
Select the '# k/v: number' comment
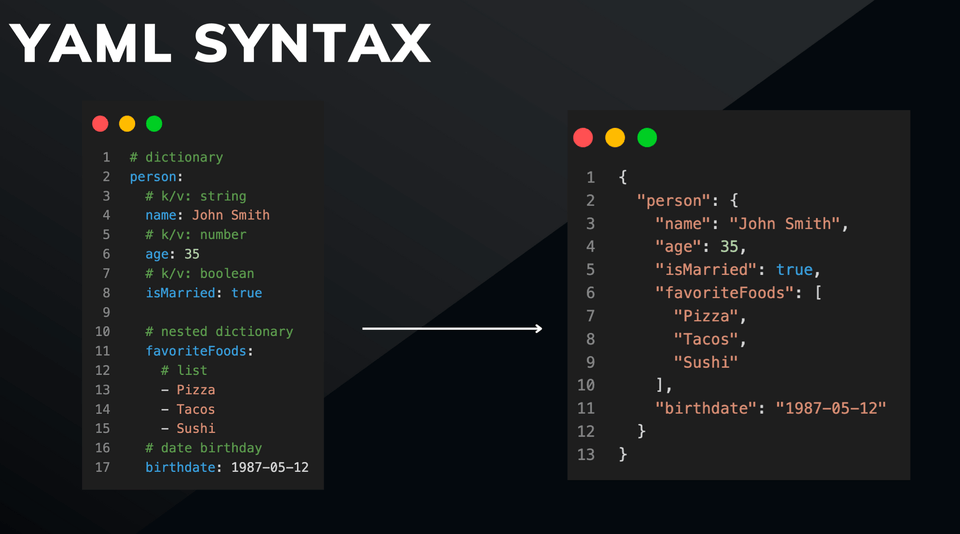(196, 235)
